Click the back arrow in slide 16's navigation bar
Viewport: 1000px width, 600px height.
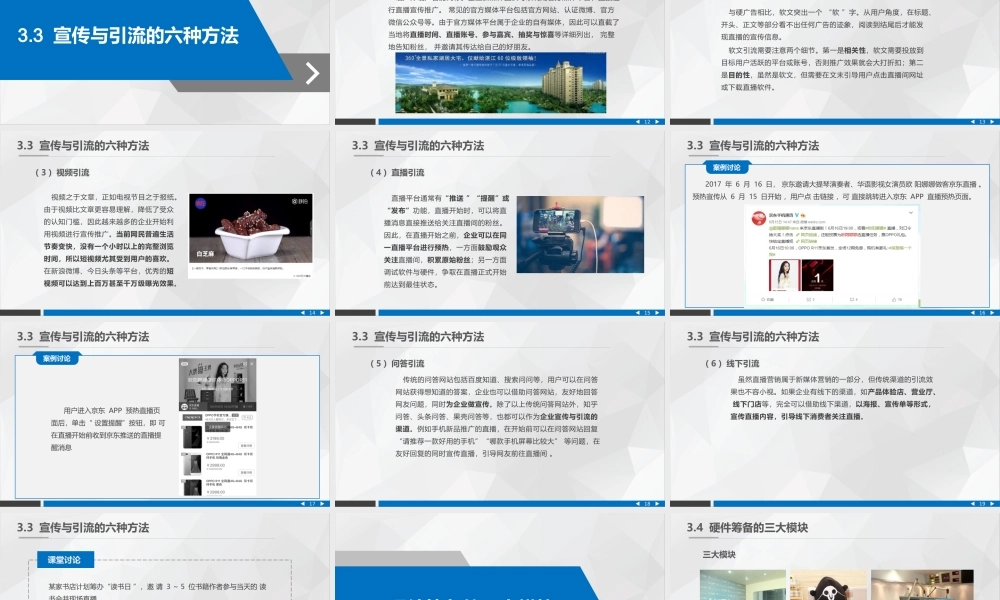coord(973,313)
